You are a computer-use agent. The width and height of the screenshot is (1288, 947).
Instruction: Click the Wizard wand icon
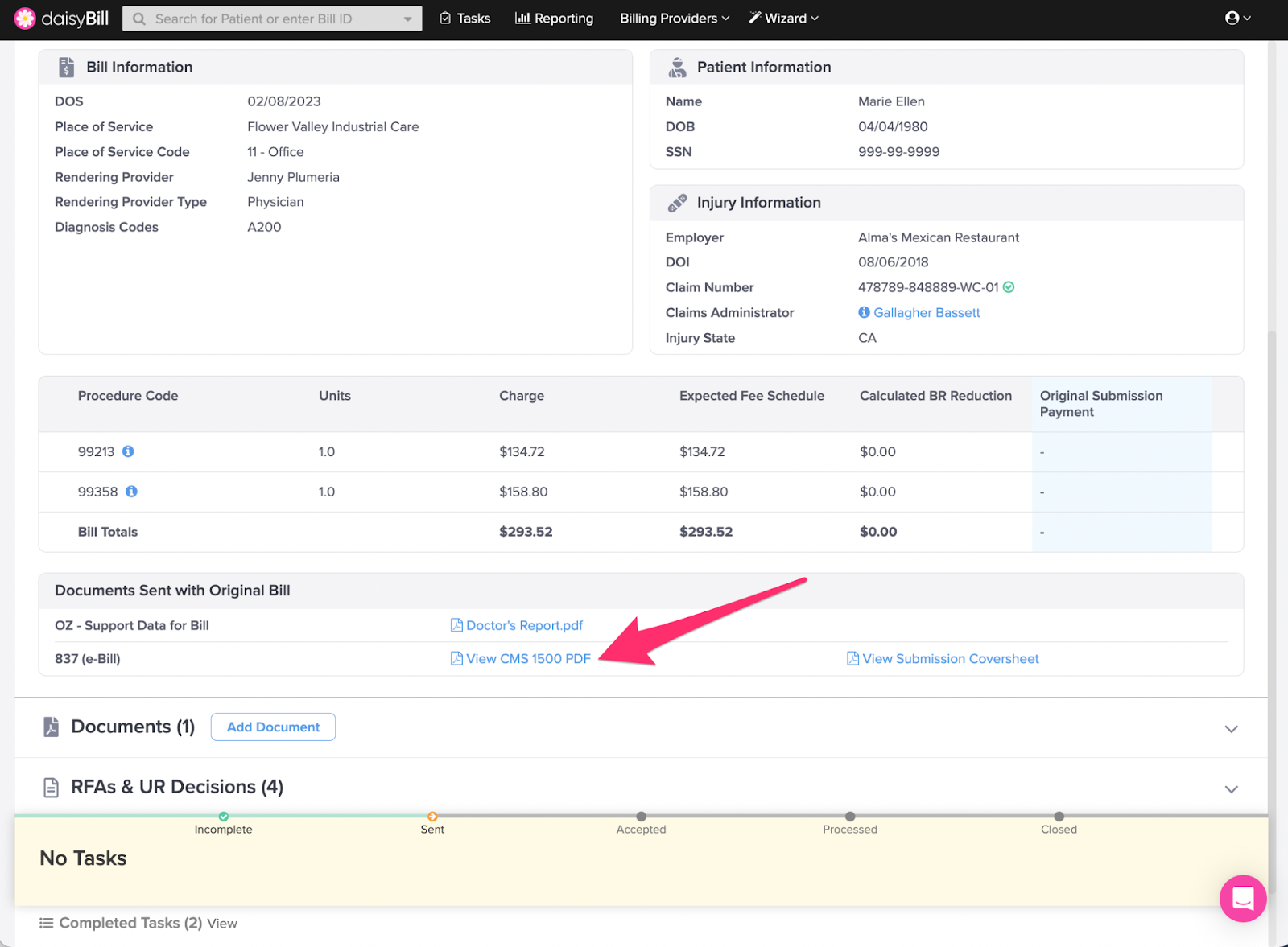[x=754, y=18]
